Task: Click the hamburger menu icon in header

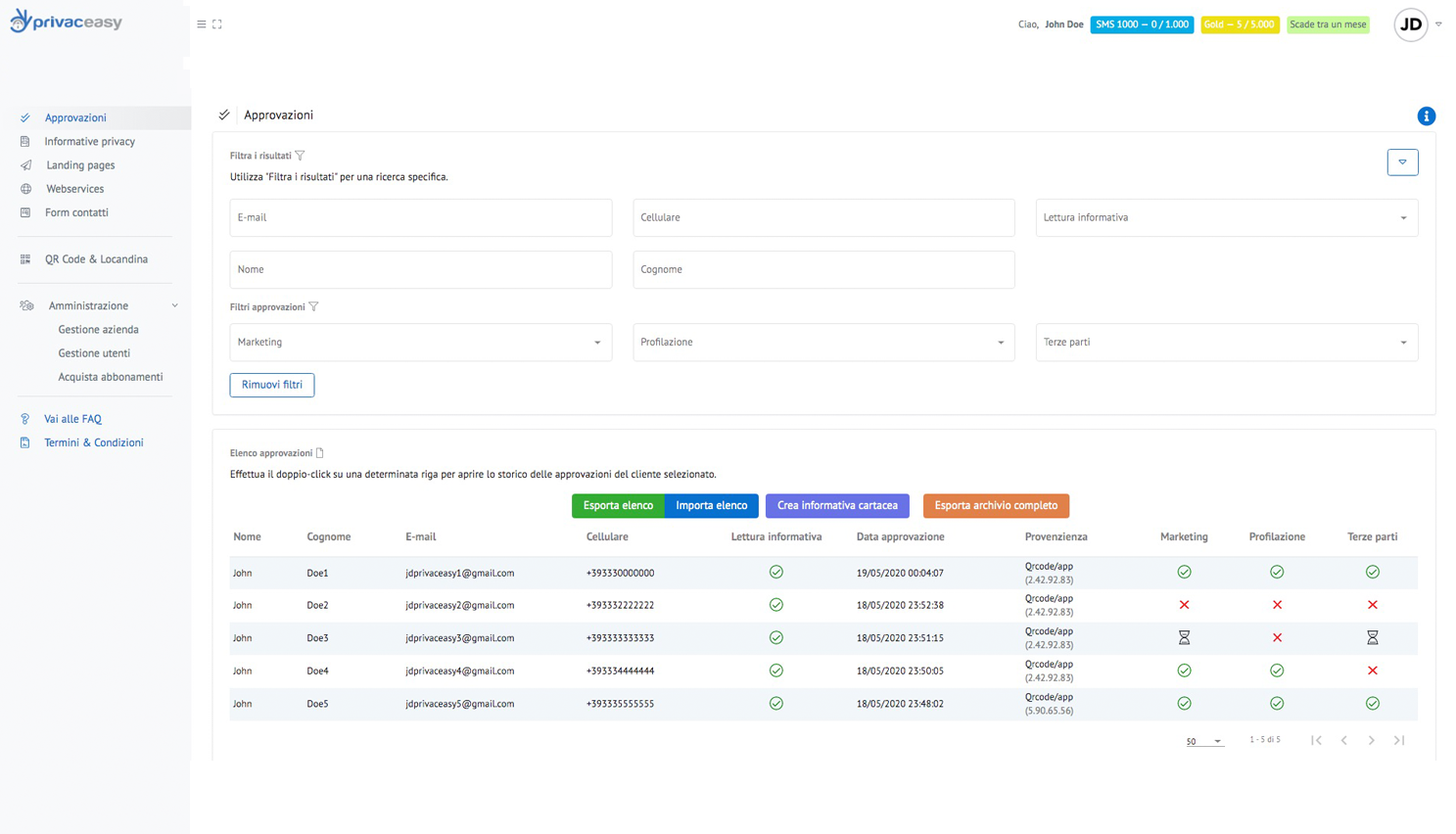Action: [x=202, y=24]
